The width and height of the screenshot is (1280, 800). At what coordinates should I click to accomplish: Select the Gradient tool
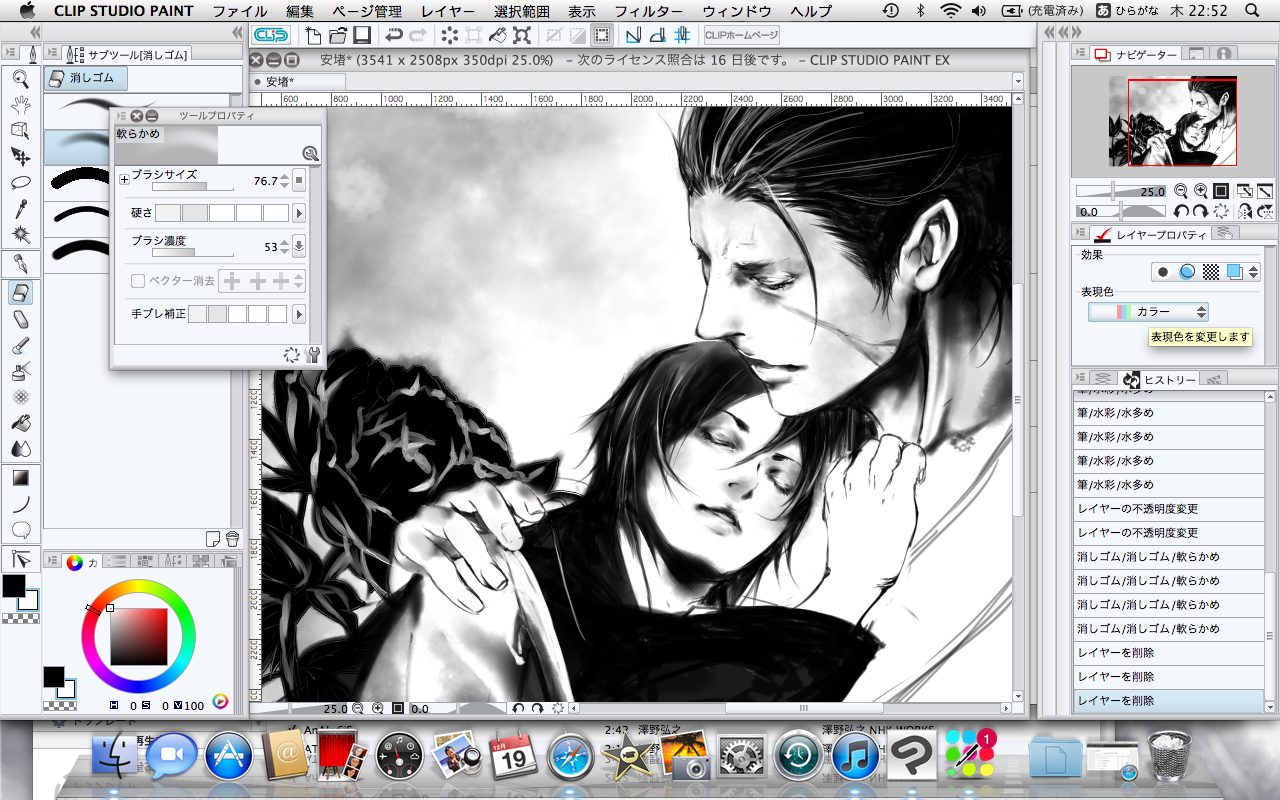(20, 478)
